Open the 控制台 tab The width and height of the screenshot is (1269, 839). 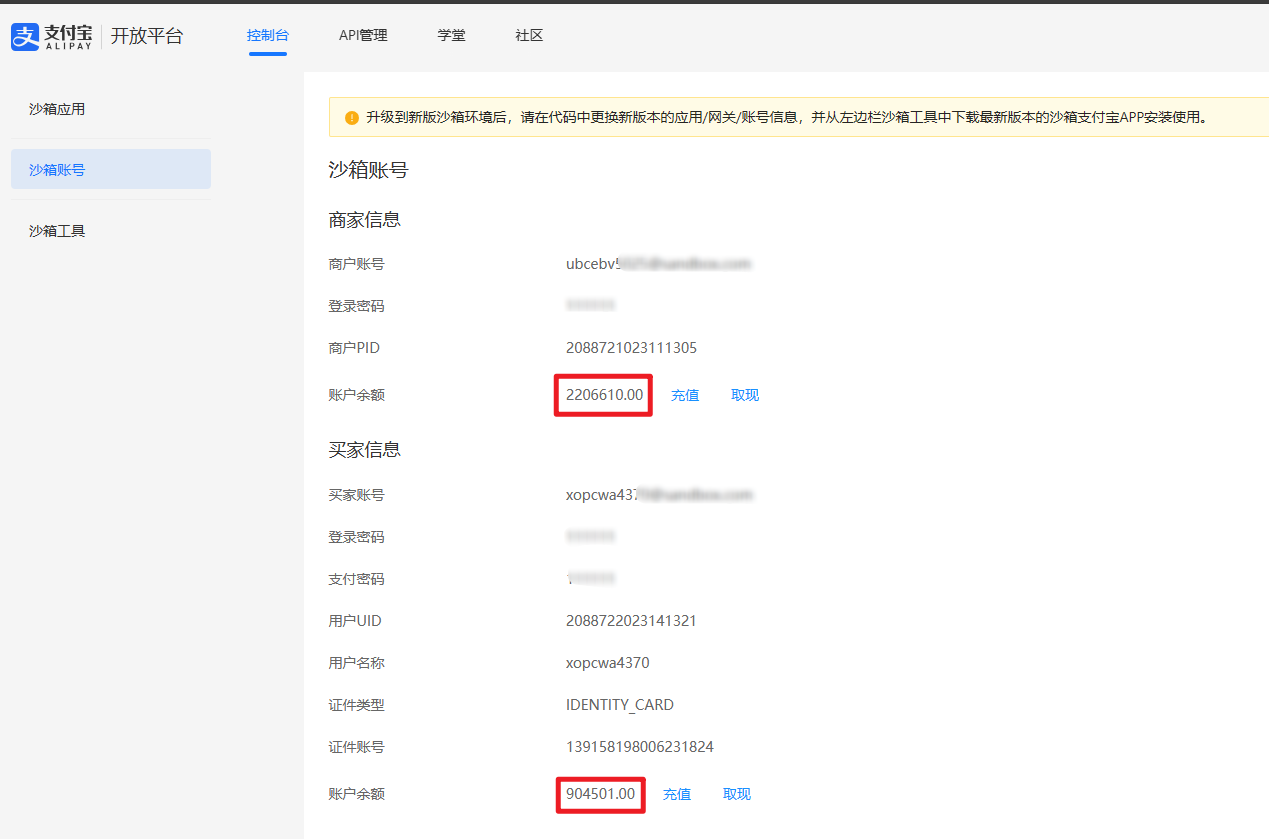click(268, 35)
